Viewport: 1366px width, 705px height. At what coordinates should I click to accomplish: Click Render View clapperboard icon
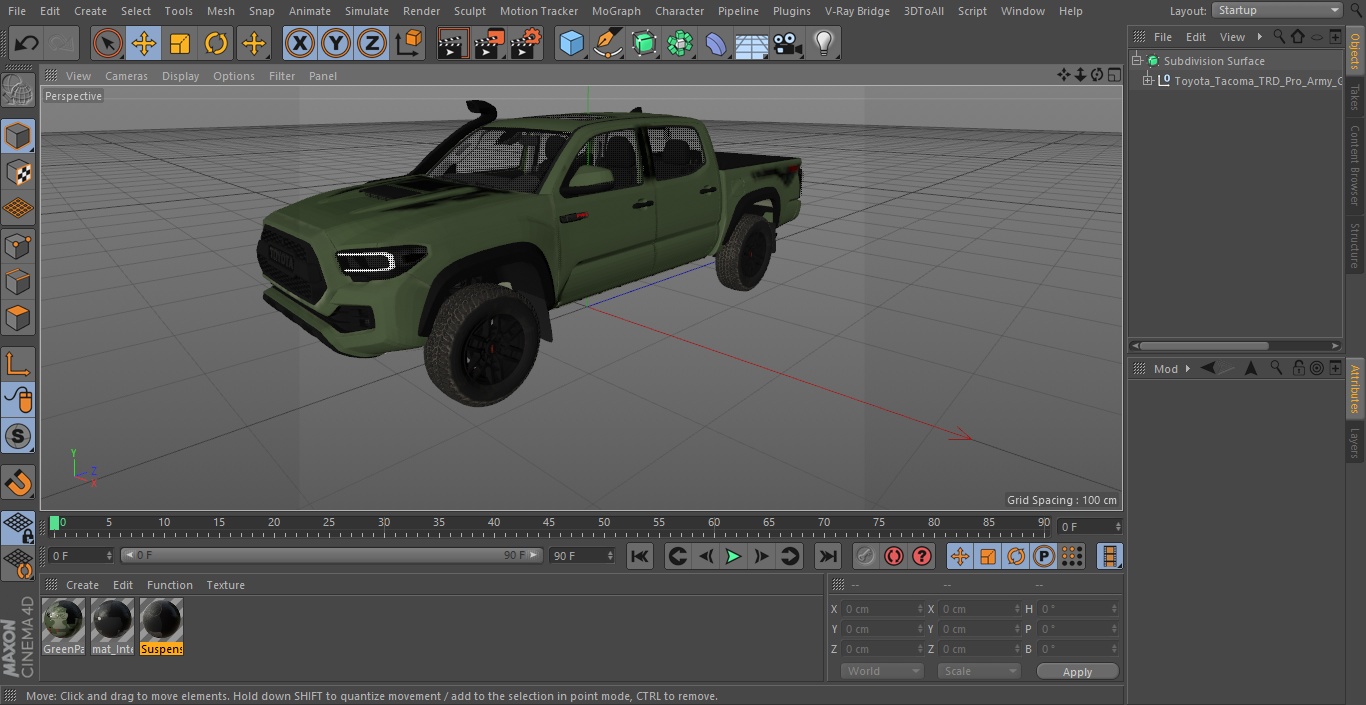(x=453, y=43)
